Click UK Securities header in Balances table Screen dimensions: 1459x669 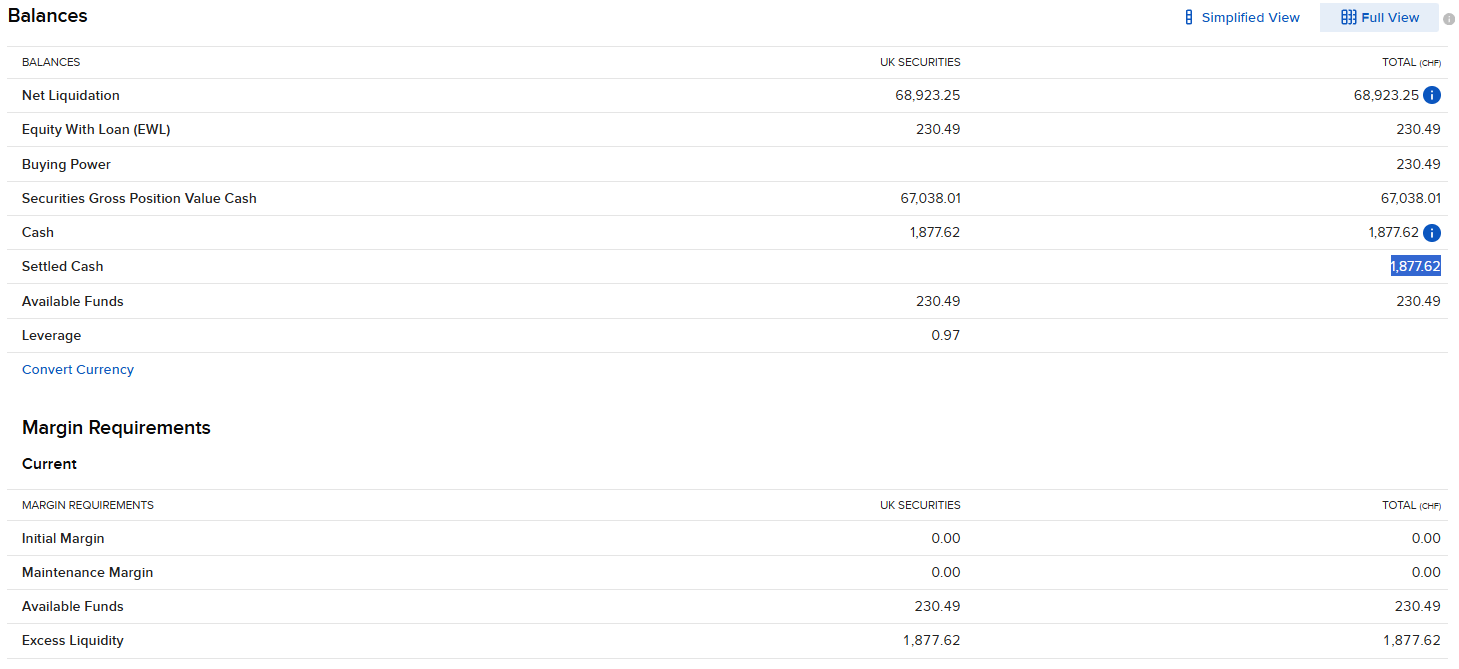[920, 62]
